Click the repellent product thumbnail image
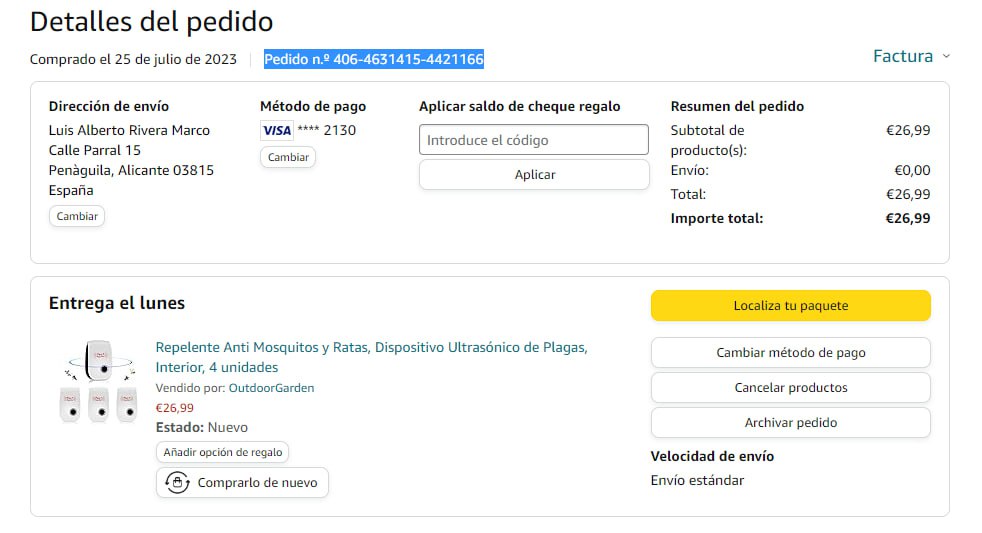The width and height of the screenshot is (982, 533). point(97,381)
